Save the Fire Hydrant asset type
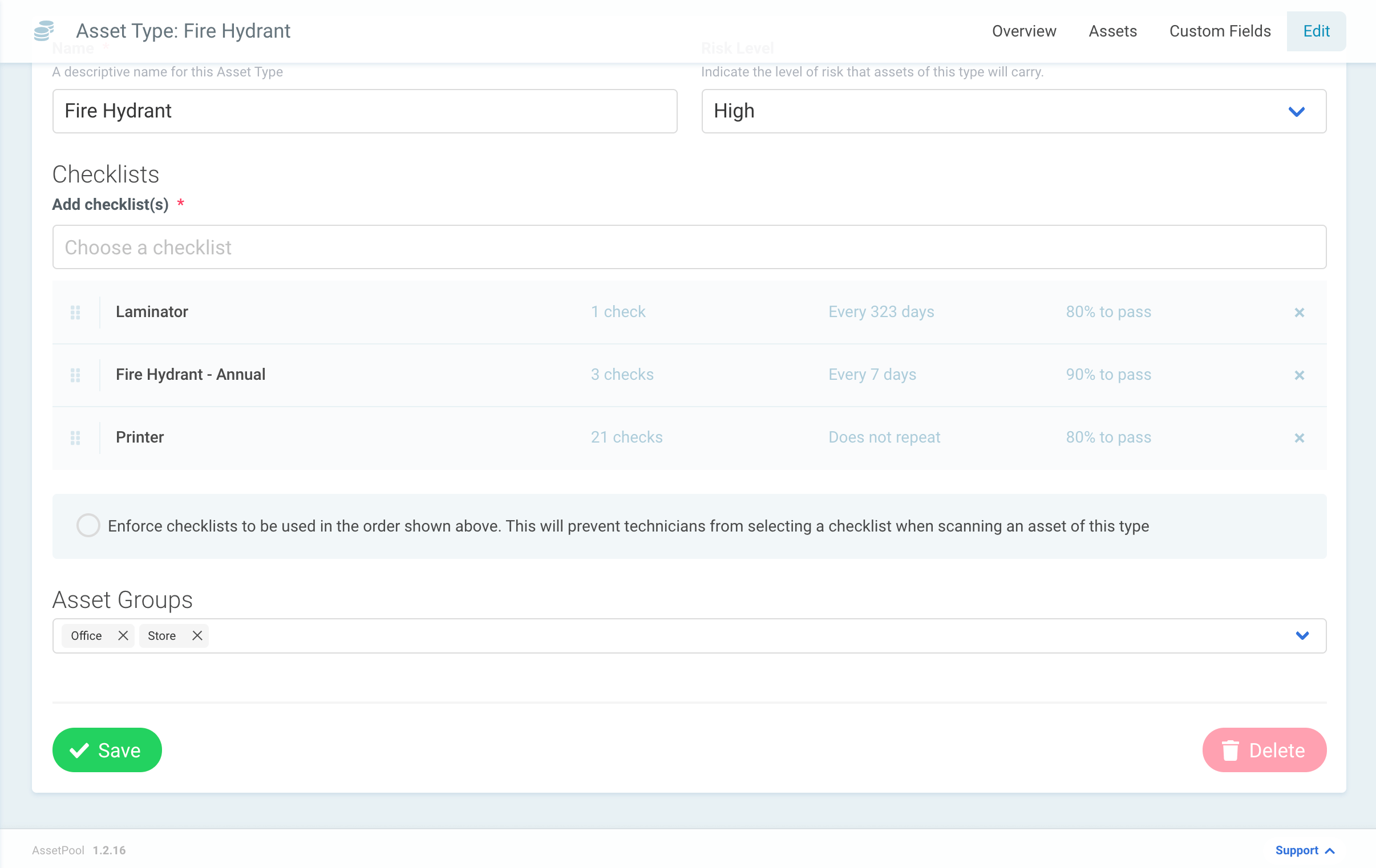 107,750
